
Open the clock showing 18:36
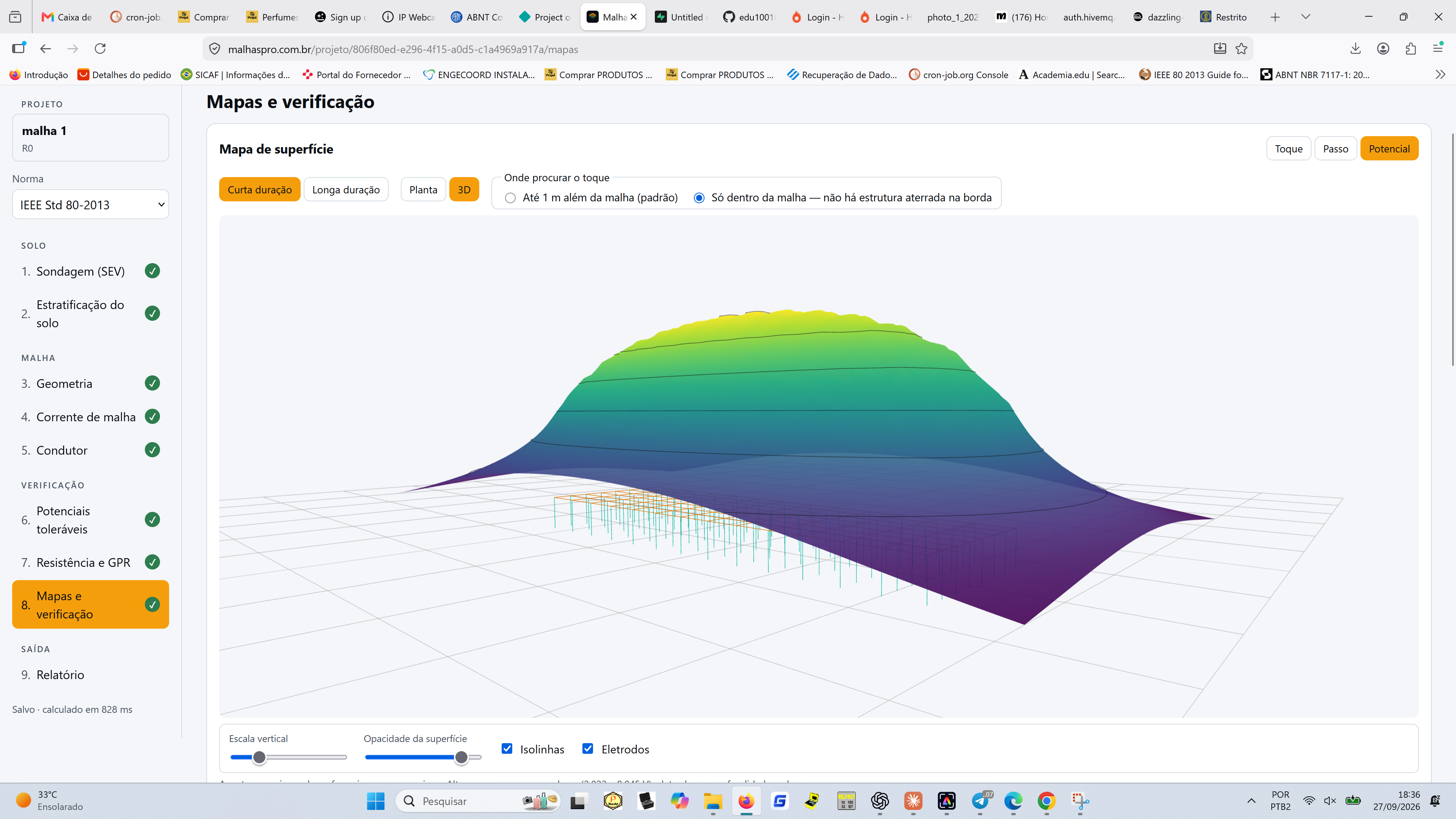click(1396, 801)
